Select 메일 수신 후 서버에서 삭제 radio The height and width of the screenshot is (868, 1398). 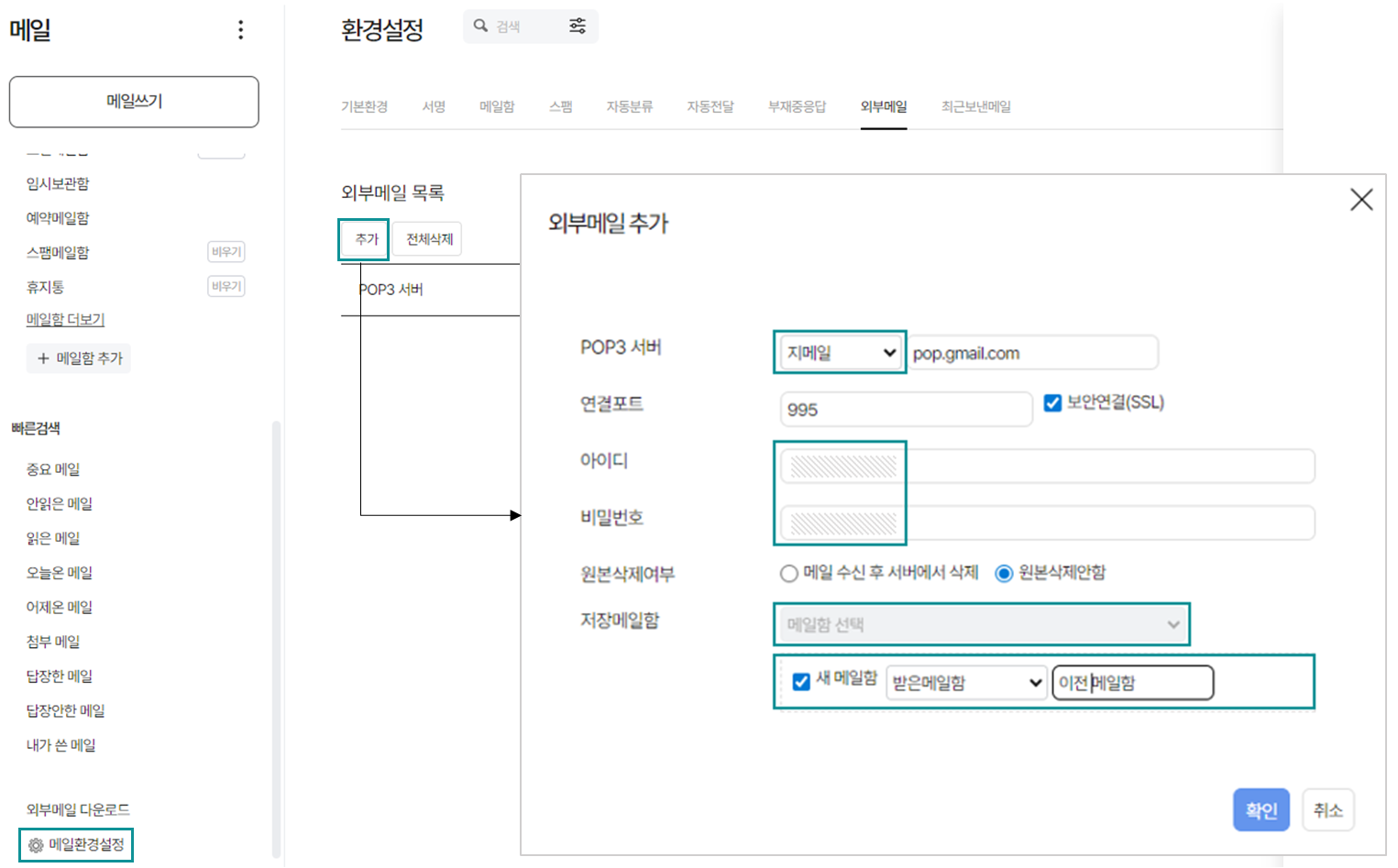click(x=788, y=574)
